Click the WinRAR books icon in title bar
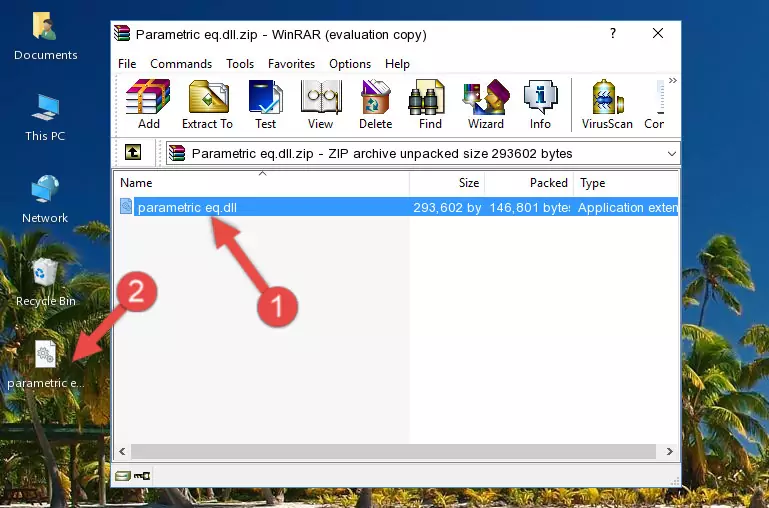 click(x=122, y=33)
